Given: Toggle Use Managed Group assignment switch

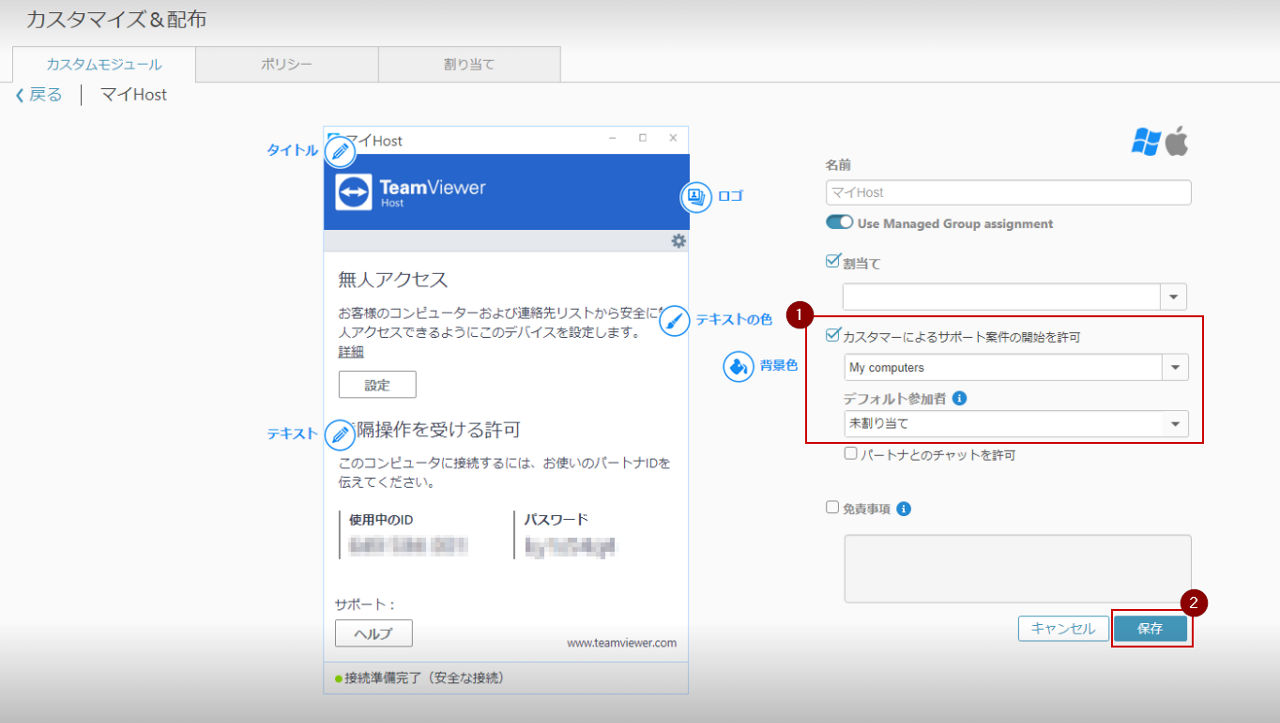Looking at the screenshot, I should (x=839, y=223).
